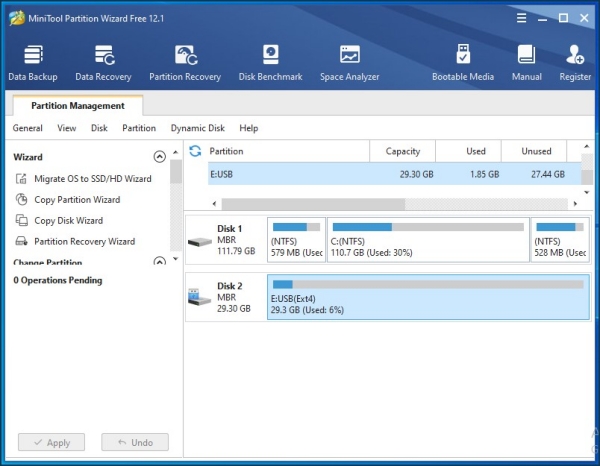Click the Disk 1 MBR 111.79 GB label
This screenshot has height=466, width=600.
(x=236, y=240)
